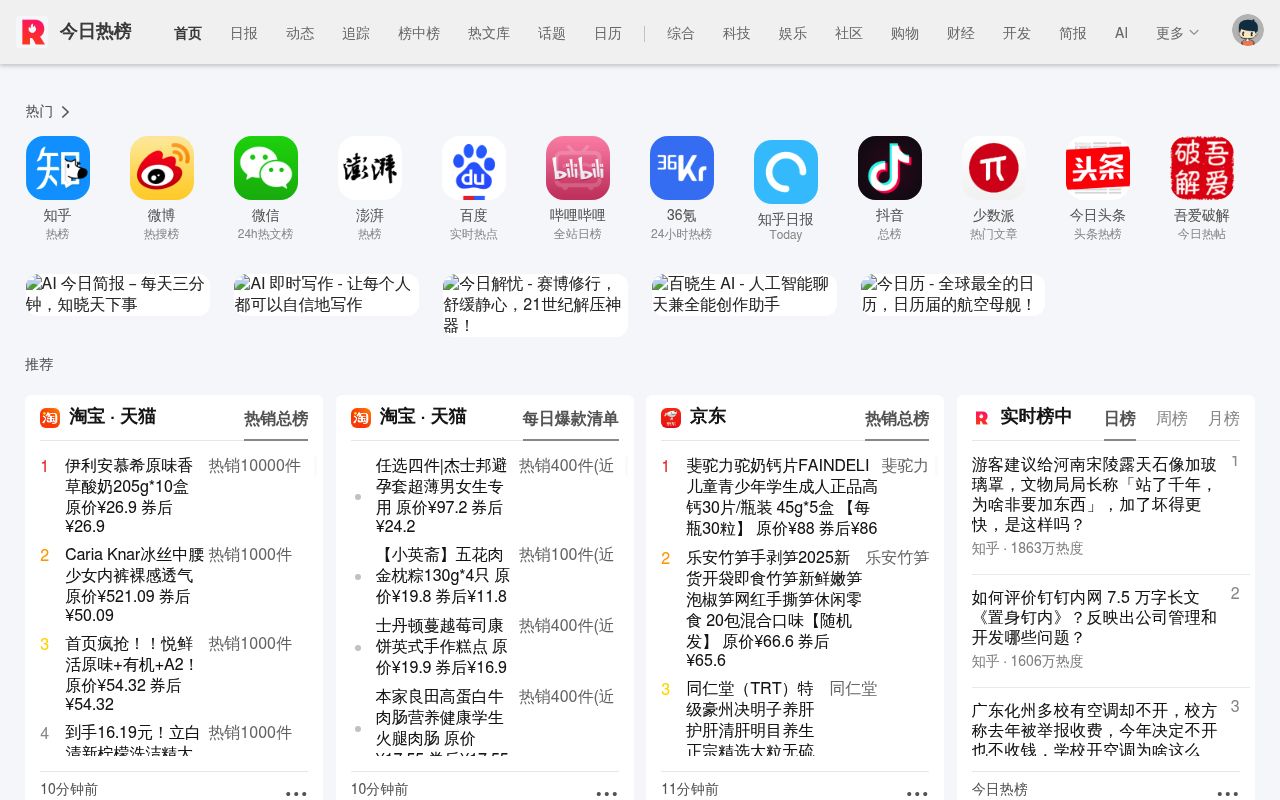Go to the 首页 nav tab
Image resolution: width=1280 pixels, height=800 pixels.
[x=188, y=33]
